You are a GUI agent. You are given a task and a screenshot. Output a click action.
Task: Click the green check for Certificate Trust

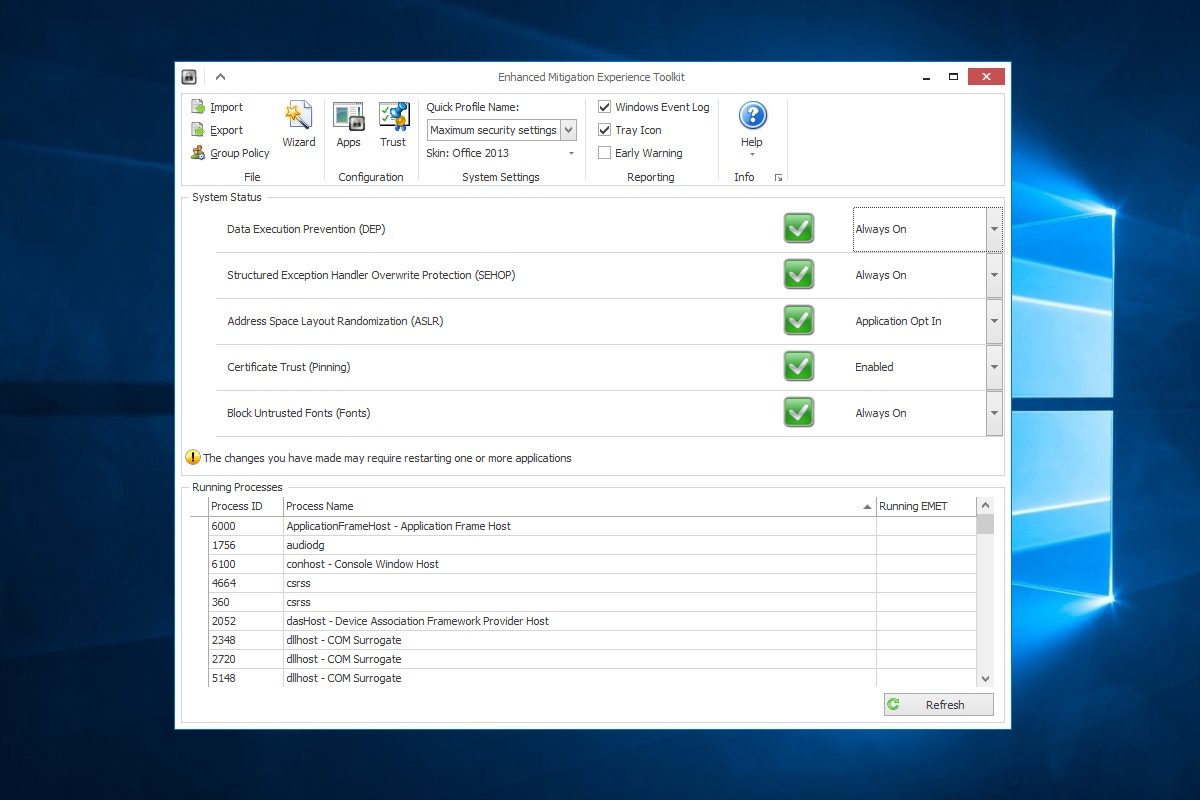pyautogui.click(x=798, y=367)
